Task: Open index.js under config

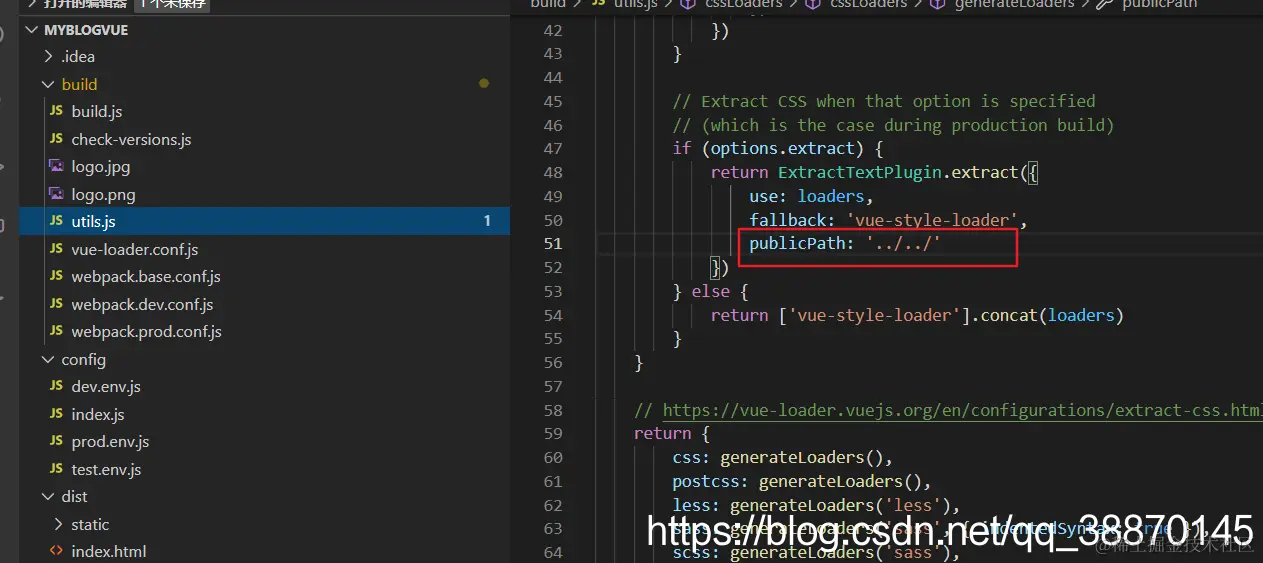Action: point(98,414)
